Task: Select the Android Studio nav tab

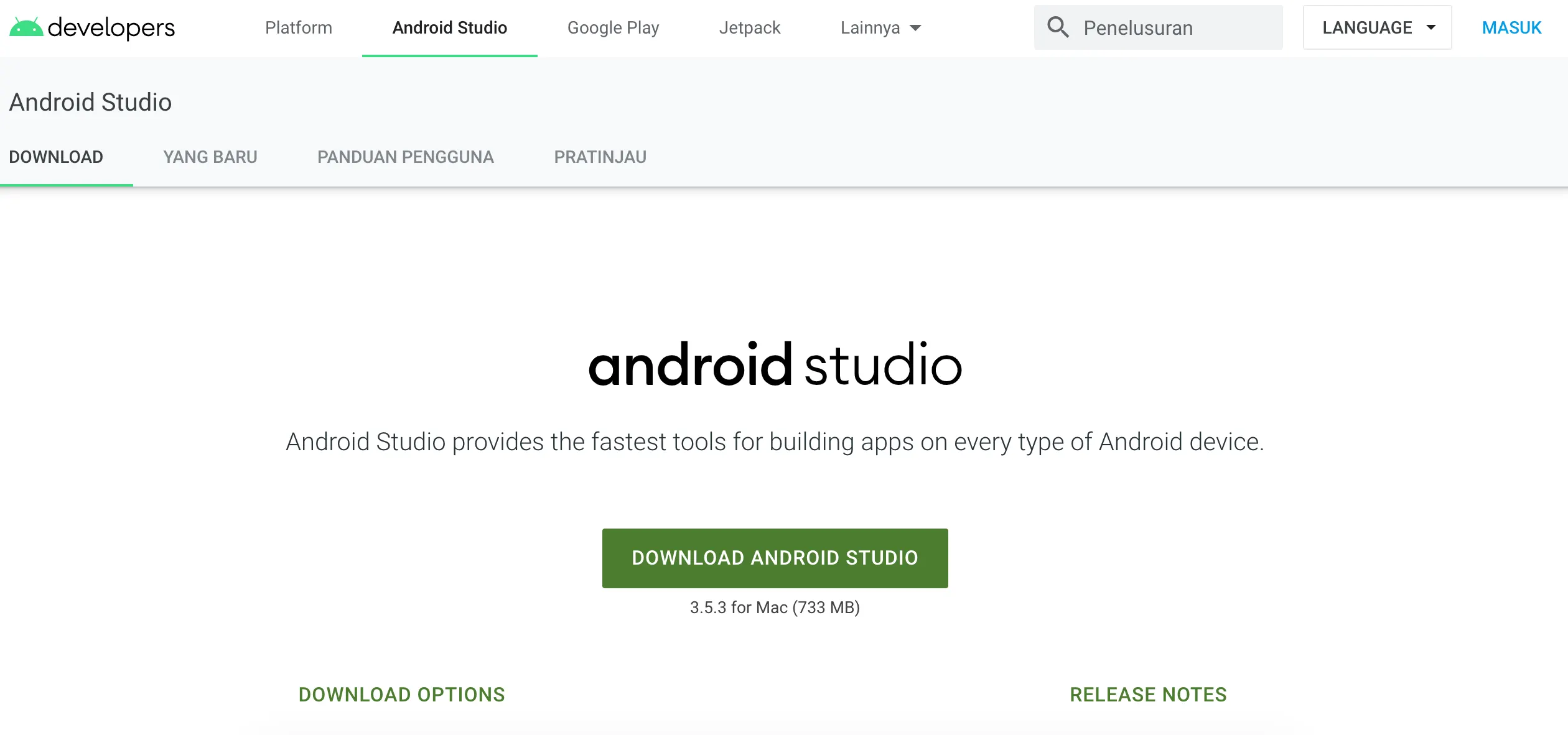Action: (x=449, y=27)
